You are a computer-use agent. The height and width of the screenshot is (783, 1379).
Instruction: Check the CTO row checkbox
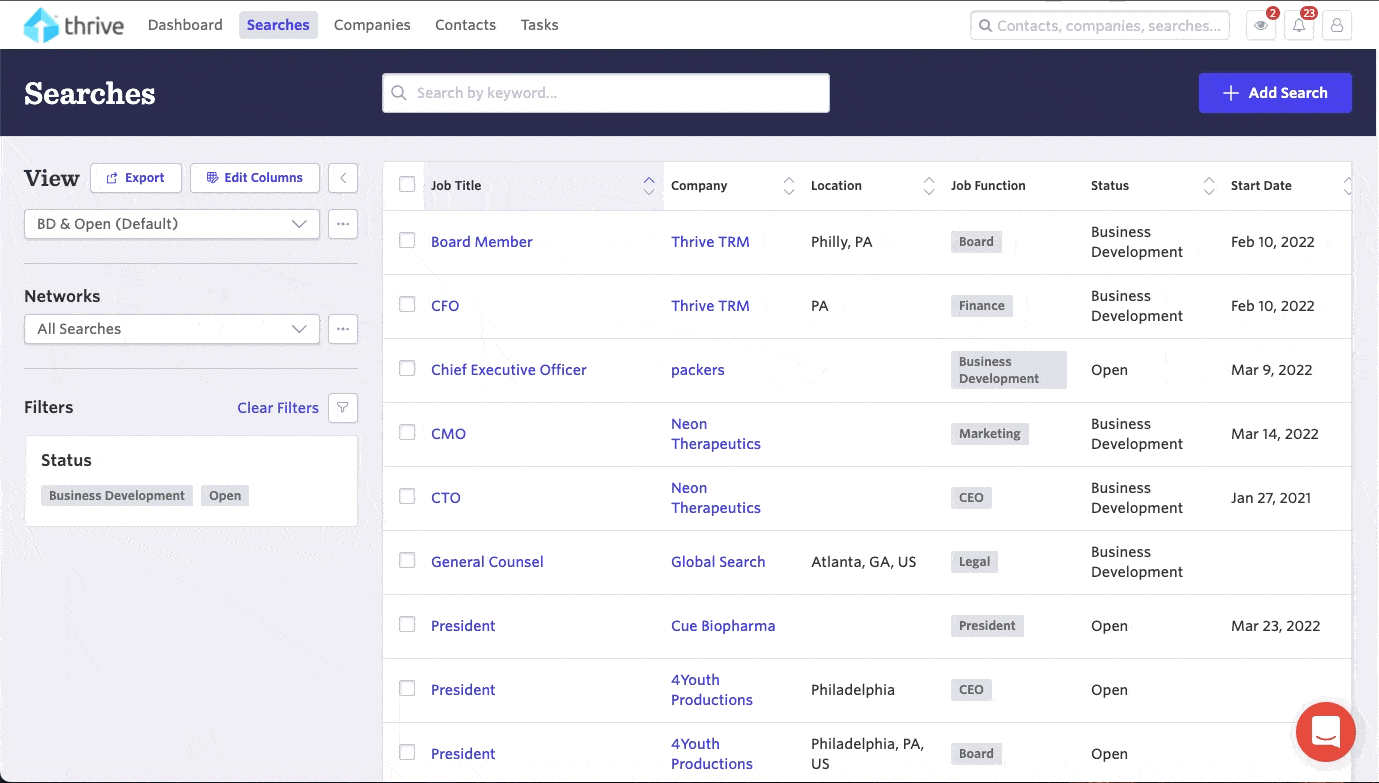click(407, 496)
